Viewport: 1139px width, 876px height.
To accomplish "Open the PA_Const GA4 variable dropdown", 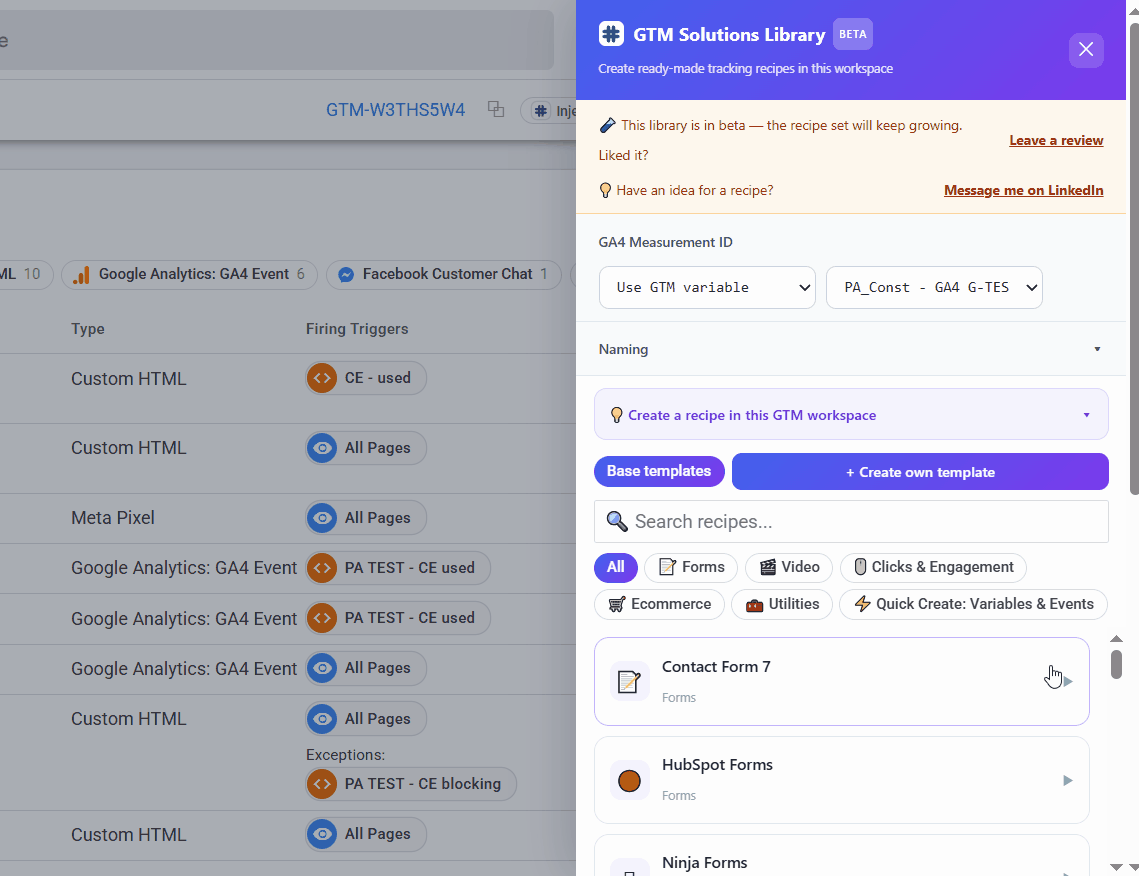I will click(934, 288).
